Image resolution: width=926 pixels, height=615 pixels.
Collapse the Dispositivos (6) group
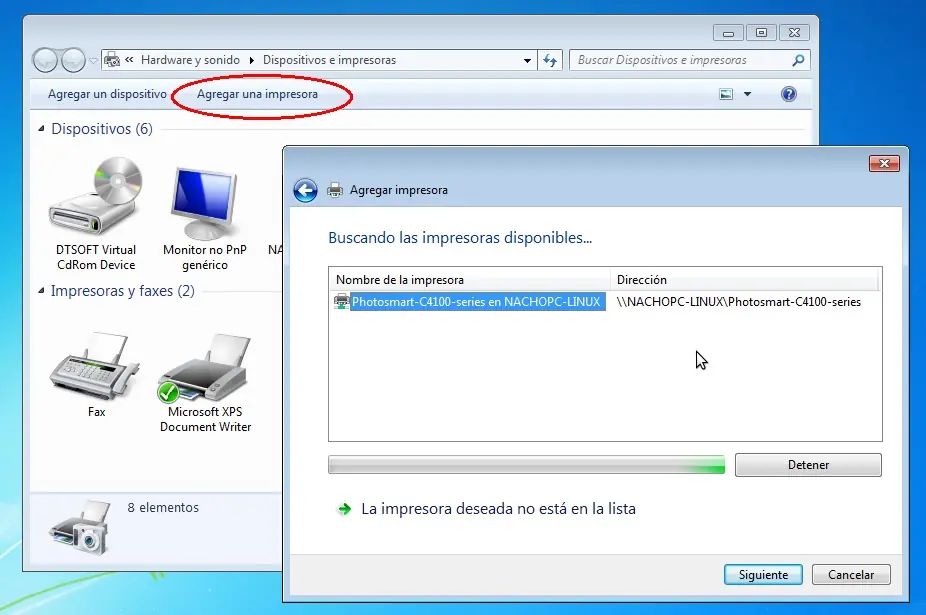[41, 129]
